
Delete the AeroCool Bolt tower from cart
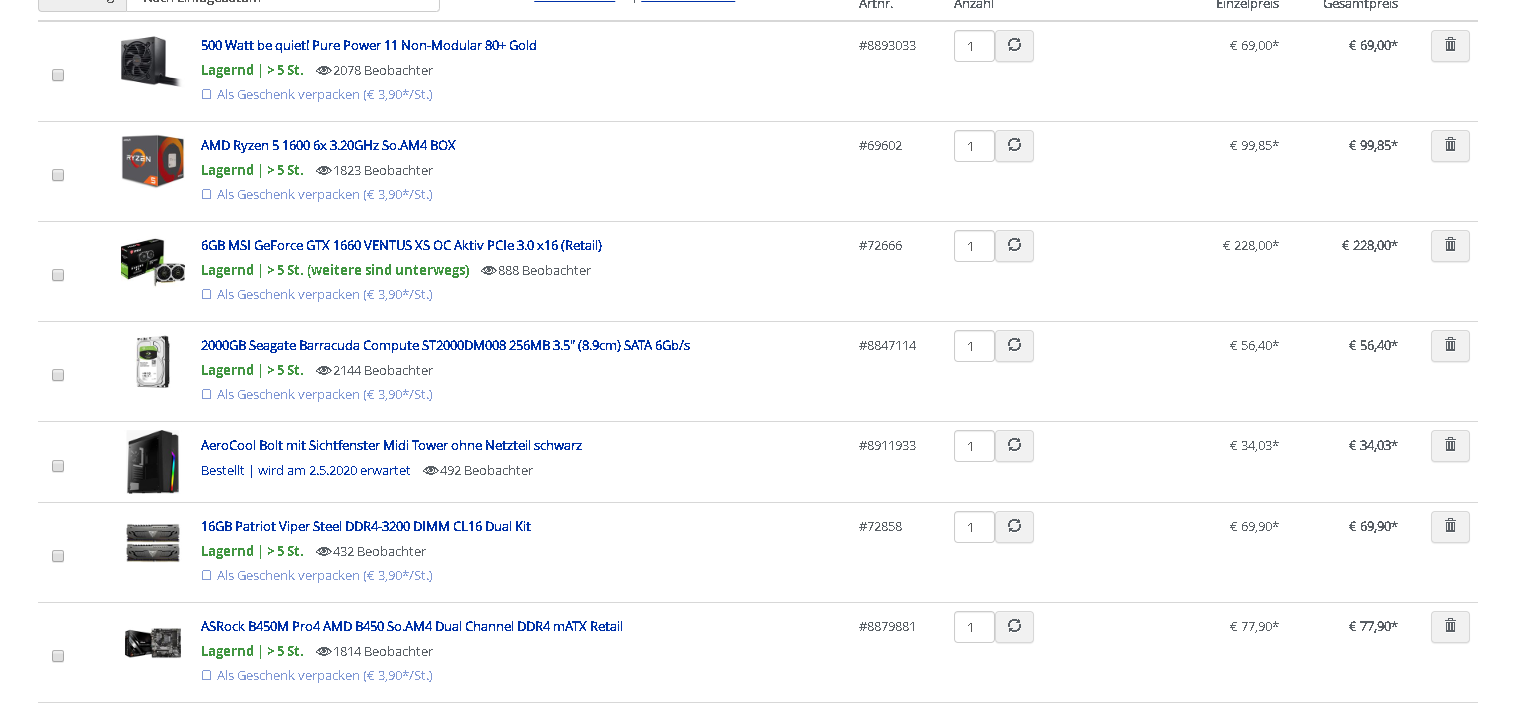coord(1449,446)
